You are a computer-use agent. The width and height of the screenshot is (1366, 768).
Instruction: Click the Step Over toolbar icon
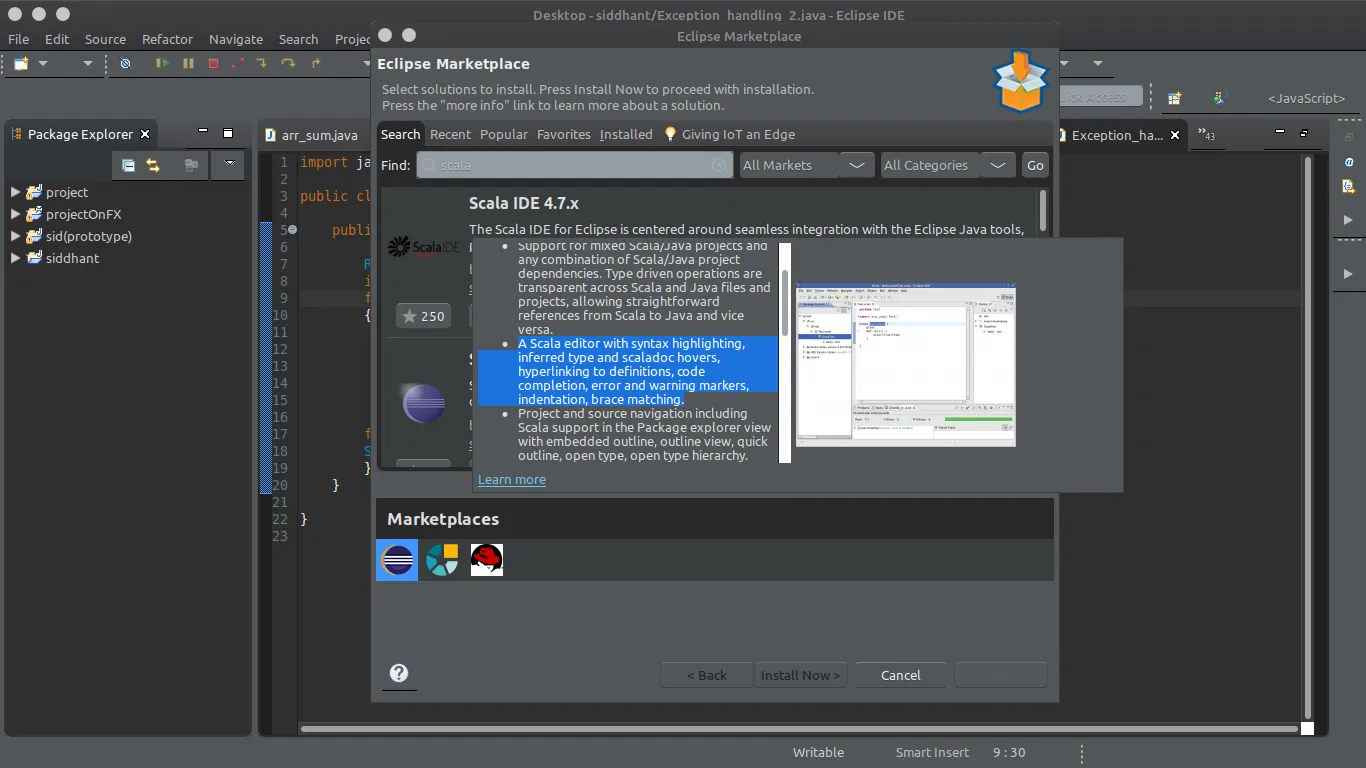(x=289, y=63)
